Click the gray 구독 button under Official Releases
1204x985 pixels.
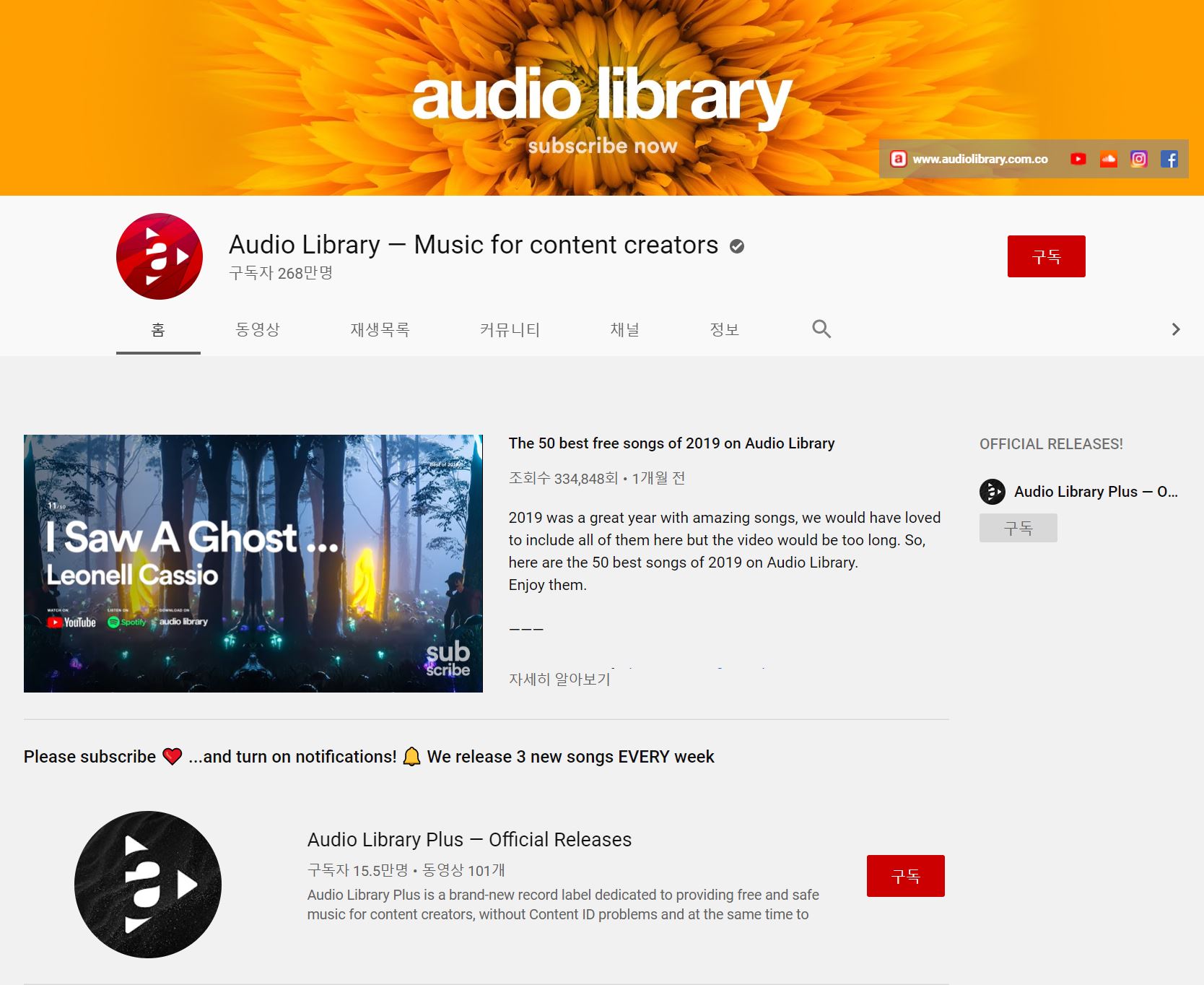point(1018,529)
